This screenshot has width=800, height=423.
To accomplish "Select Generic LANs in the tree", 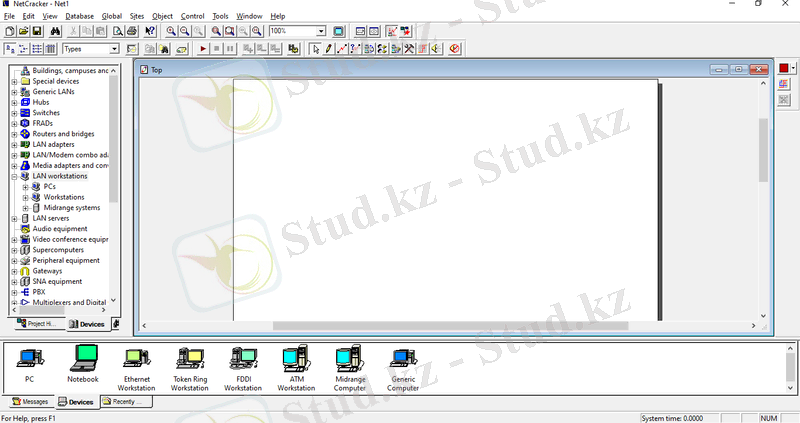I will (54, 92).
